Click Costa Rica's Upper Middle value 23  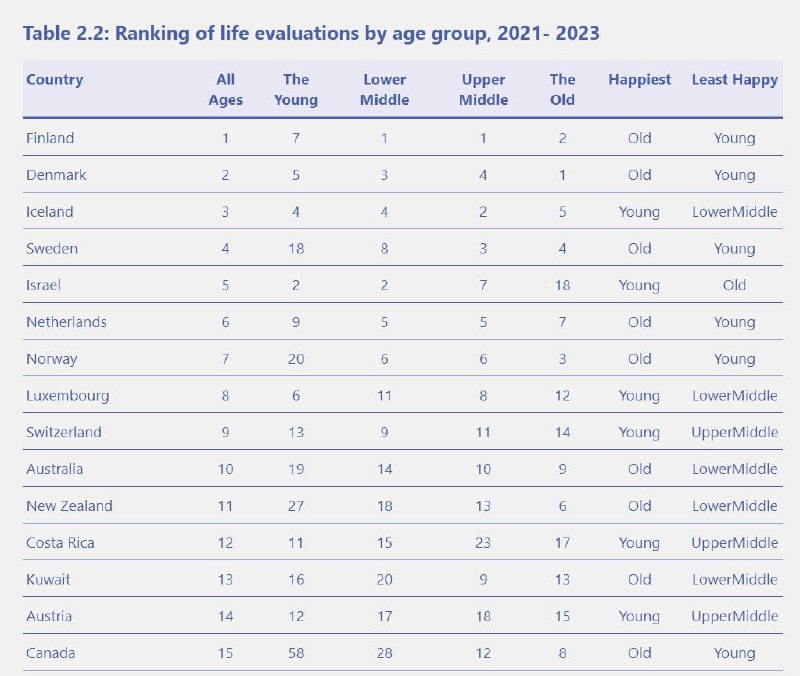[x=484, y=543]
